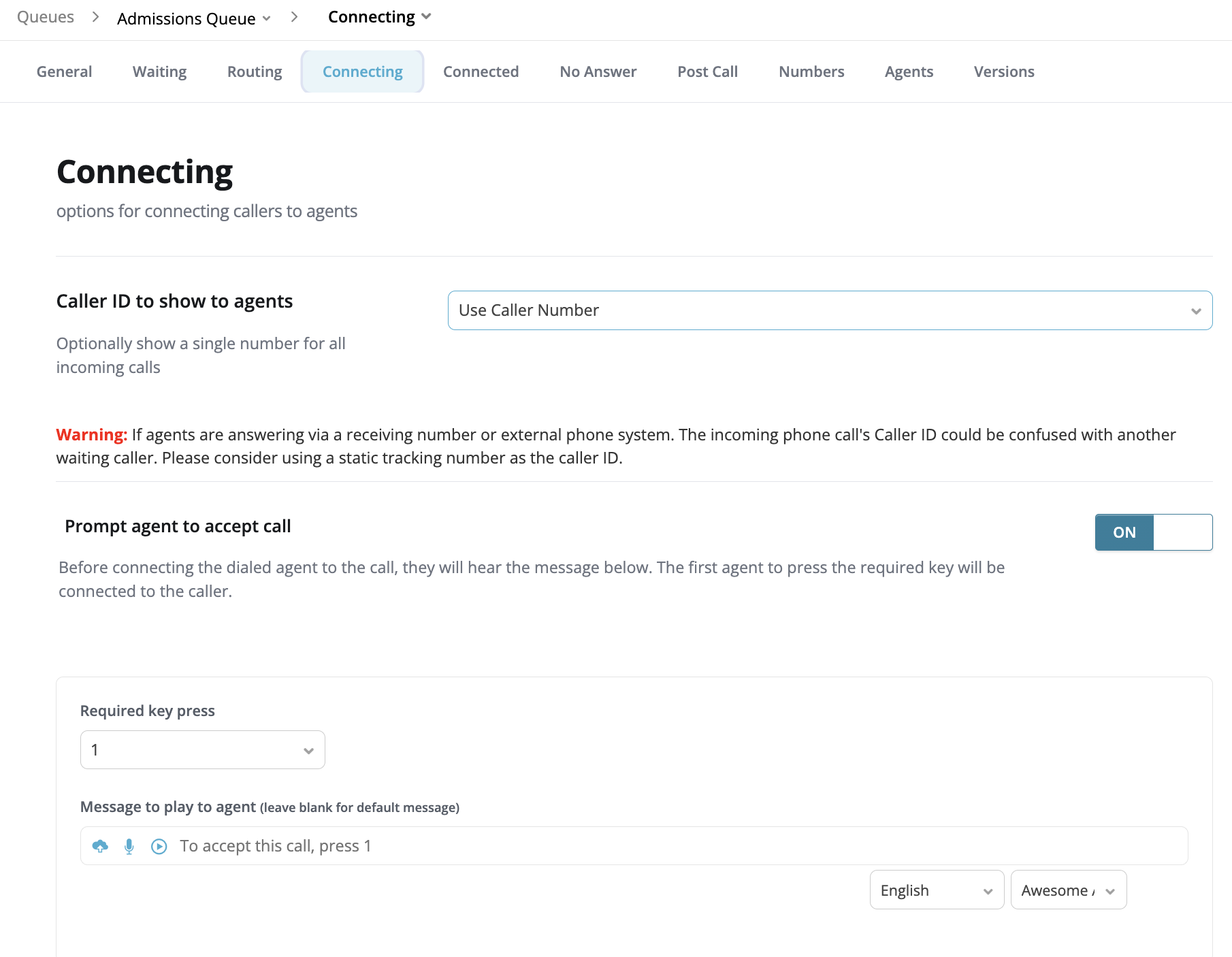This screenshot has width=1232, height=957.
Task: Switch to the Waiting tab
Action: coord(159,71)
